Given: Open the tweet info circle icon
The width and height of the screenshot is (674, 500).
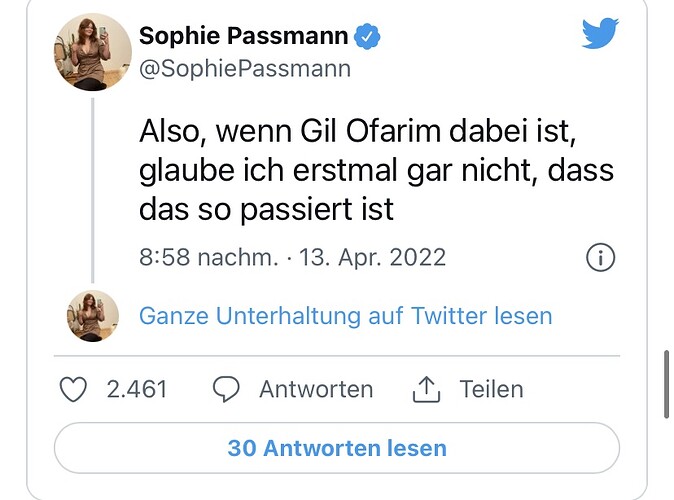Looking at the screenshot, I should (x=599, y=258).
